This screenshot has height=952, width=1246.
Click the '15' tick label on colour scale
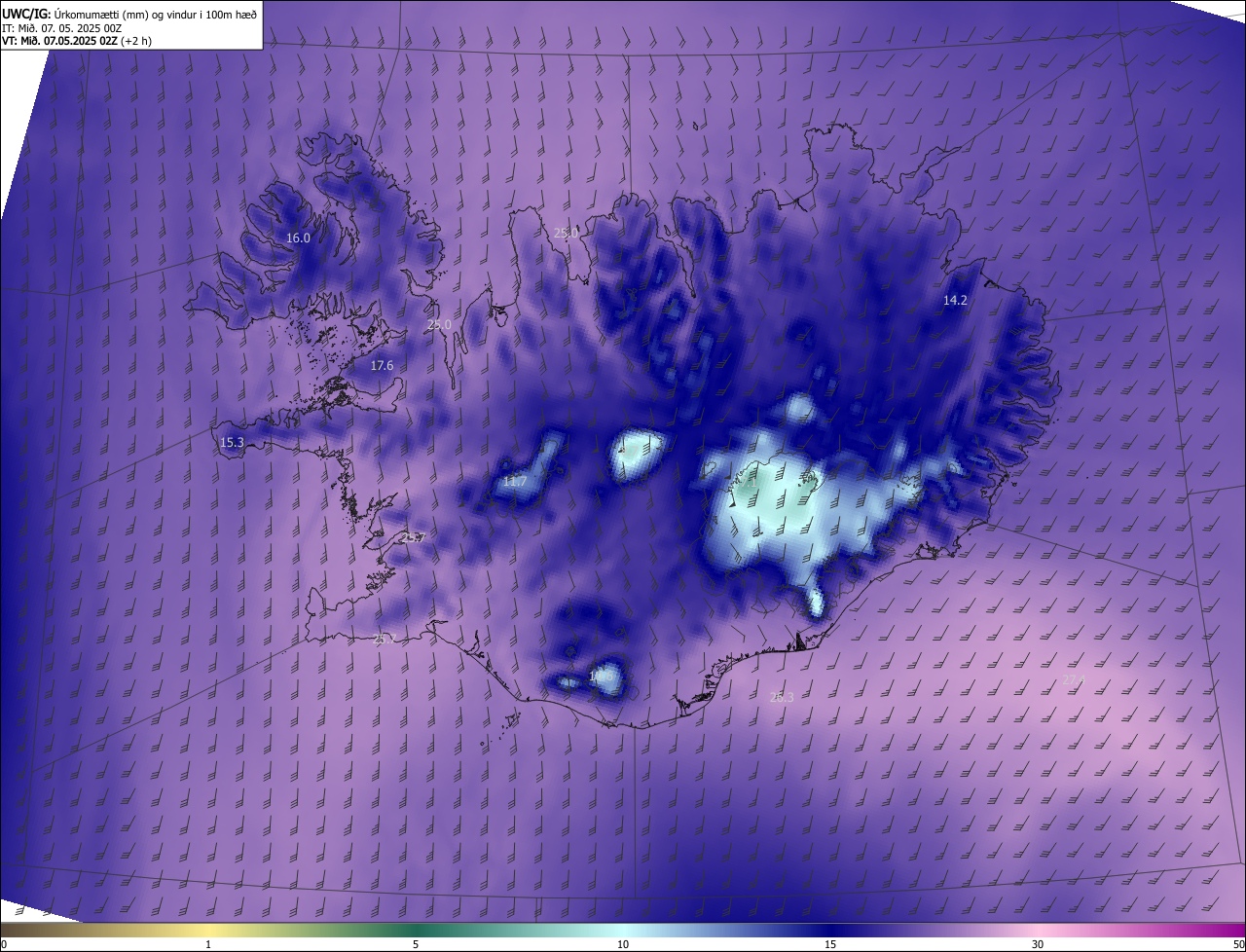pyautogui.click(x=830, y=945)
